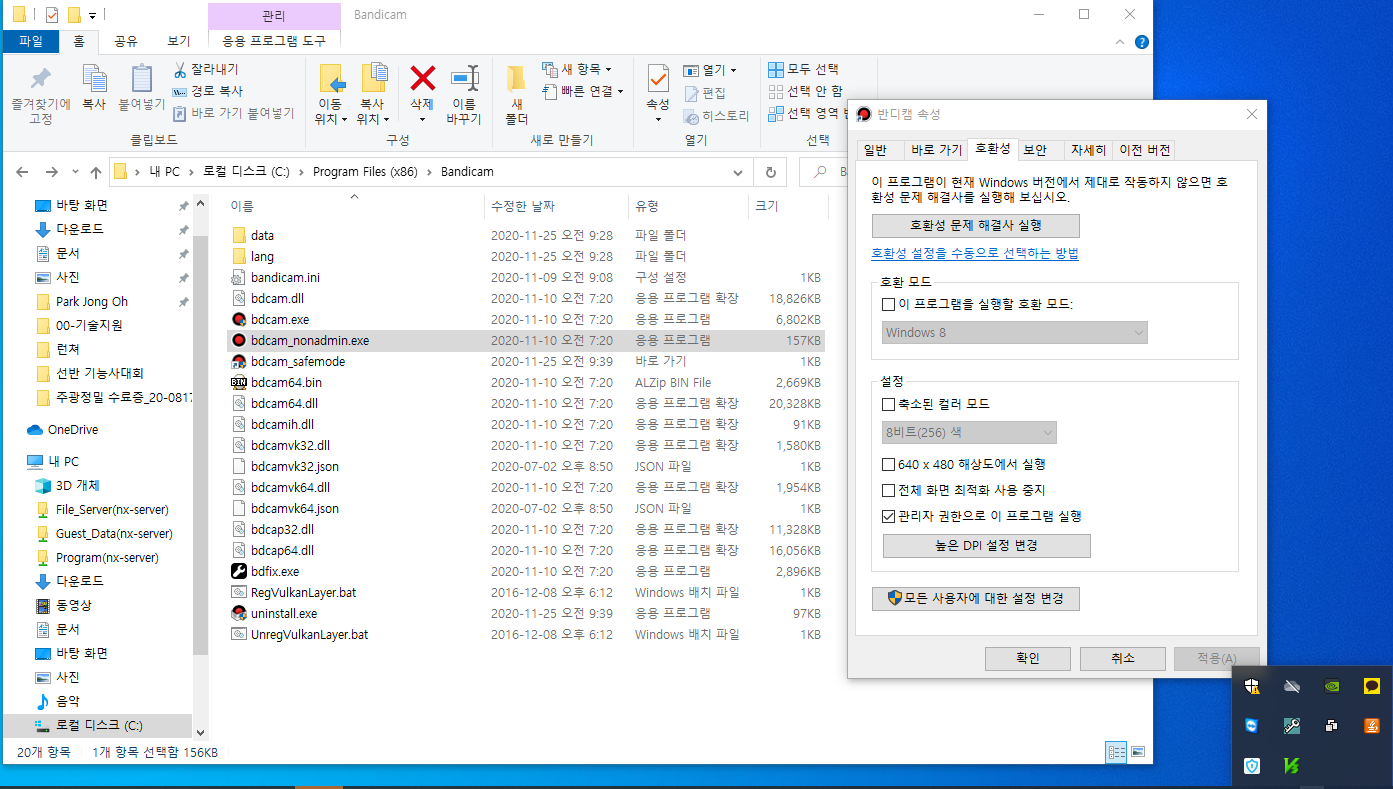Uncheck 관리자 권한으로 이 프로그램 실행

[x=888, y=516]
